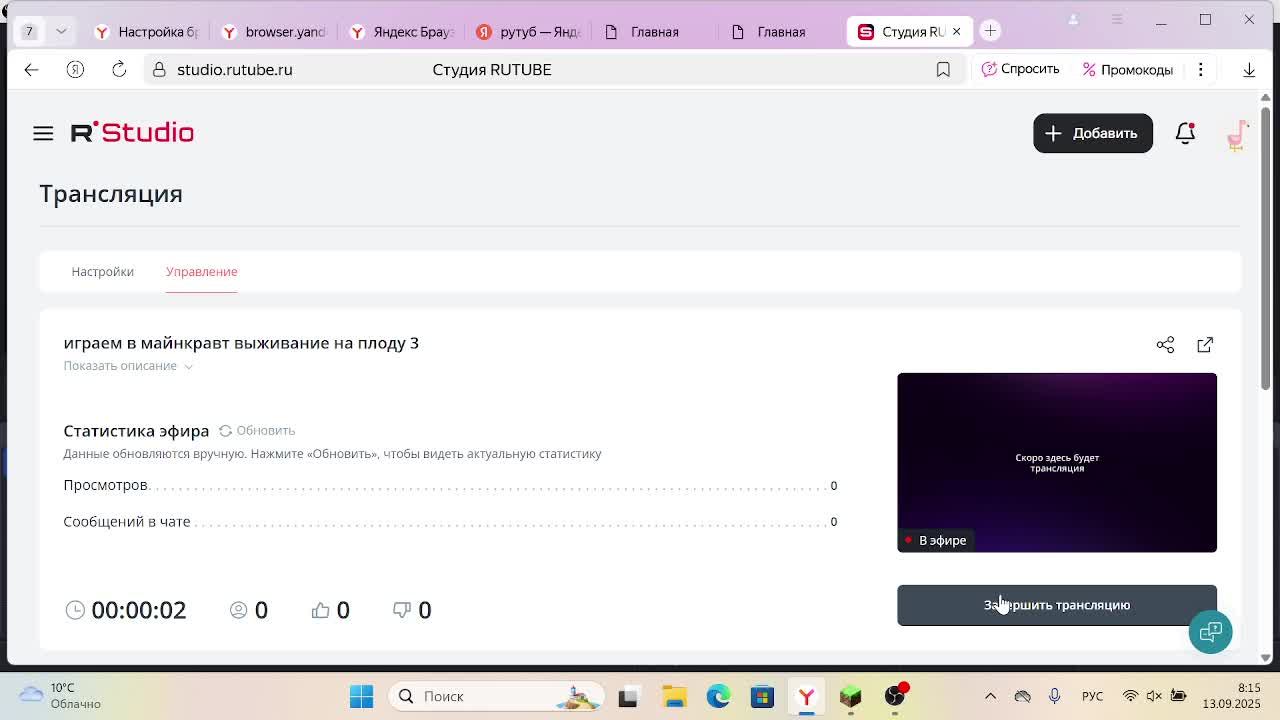Click the Добавить button
Viewport: 1280px width, 720px height.
(x=1092, y=133)
